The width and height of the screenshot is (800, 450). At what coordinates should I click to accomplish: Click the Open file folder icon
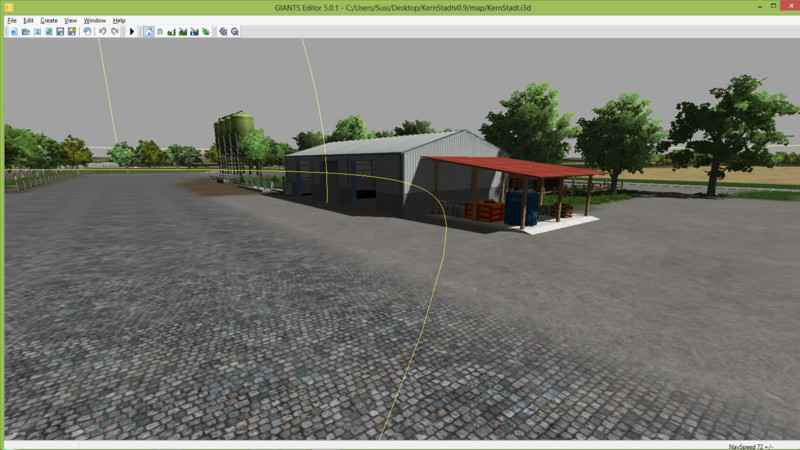pyautogui.click(x=25, y=31)
